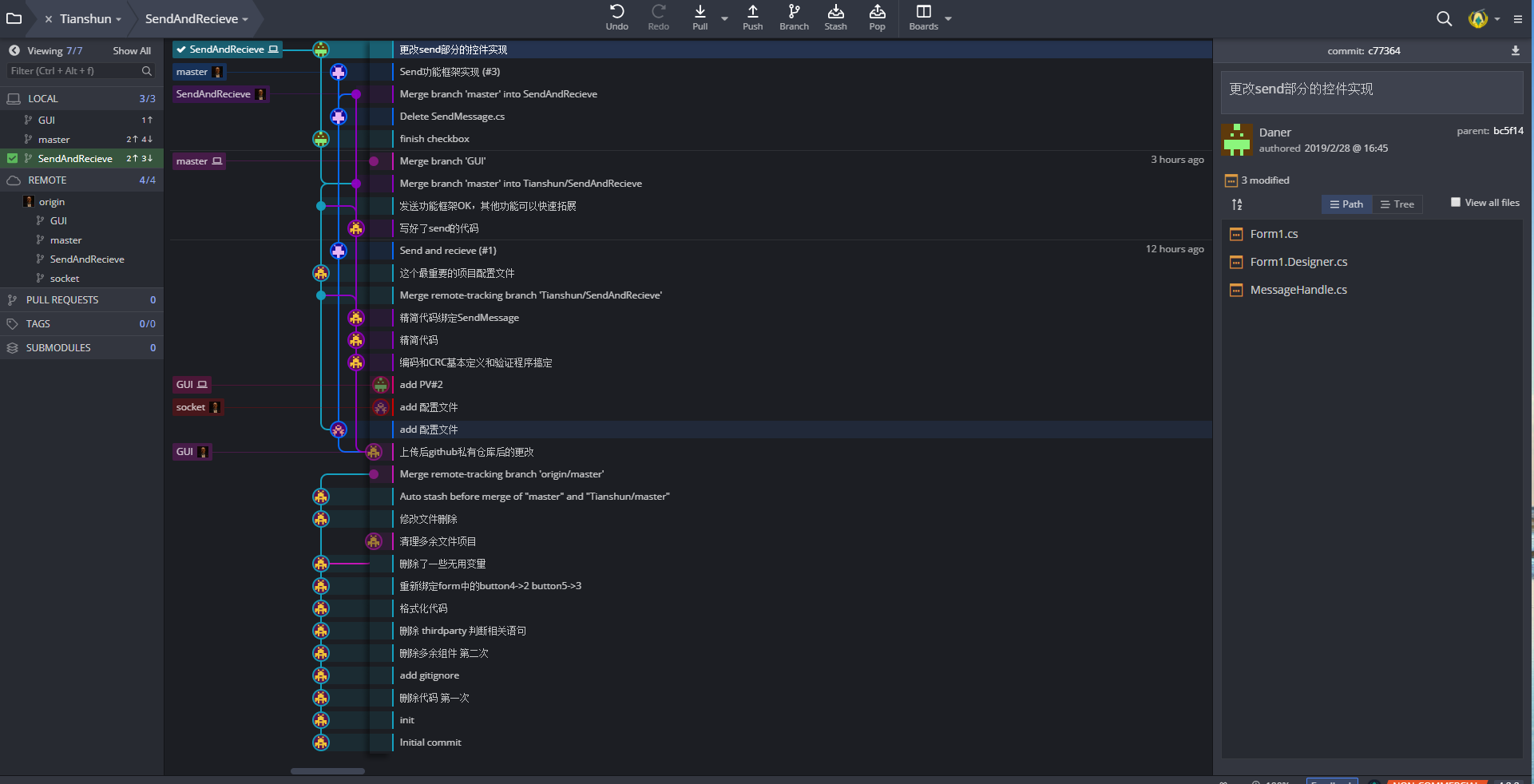Screen dimensions: 1534x784
Task: Click the socket branch label in graph
Action: (x=198, y=407)
